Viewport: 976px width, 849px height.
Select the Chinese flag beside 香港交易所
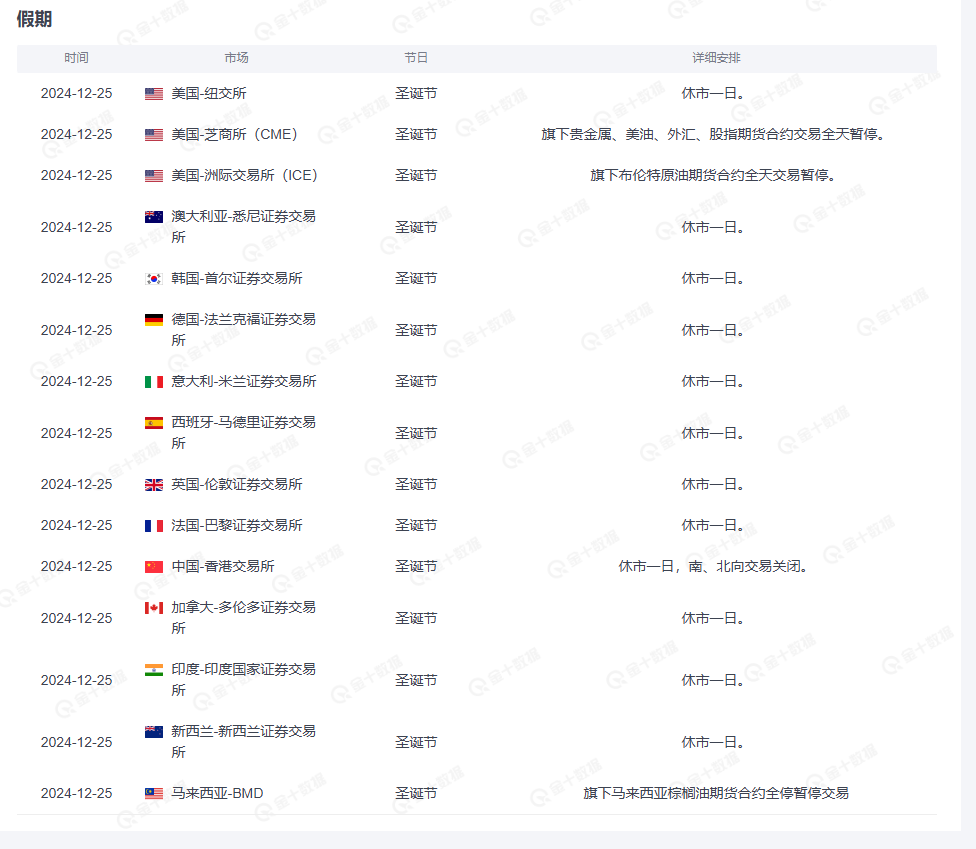click(152, 566)
